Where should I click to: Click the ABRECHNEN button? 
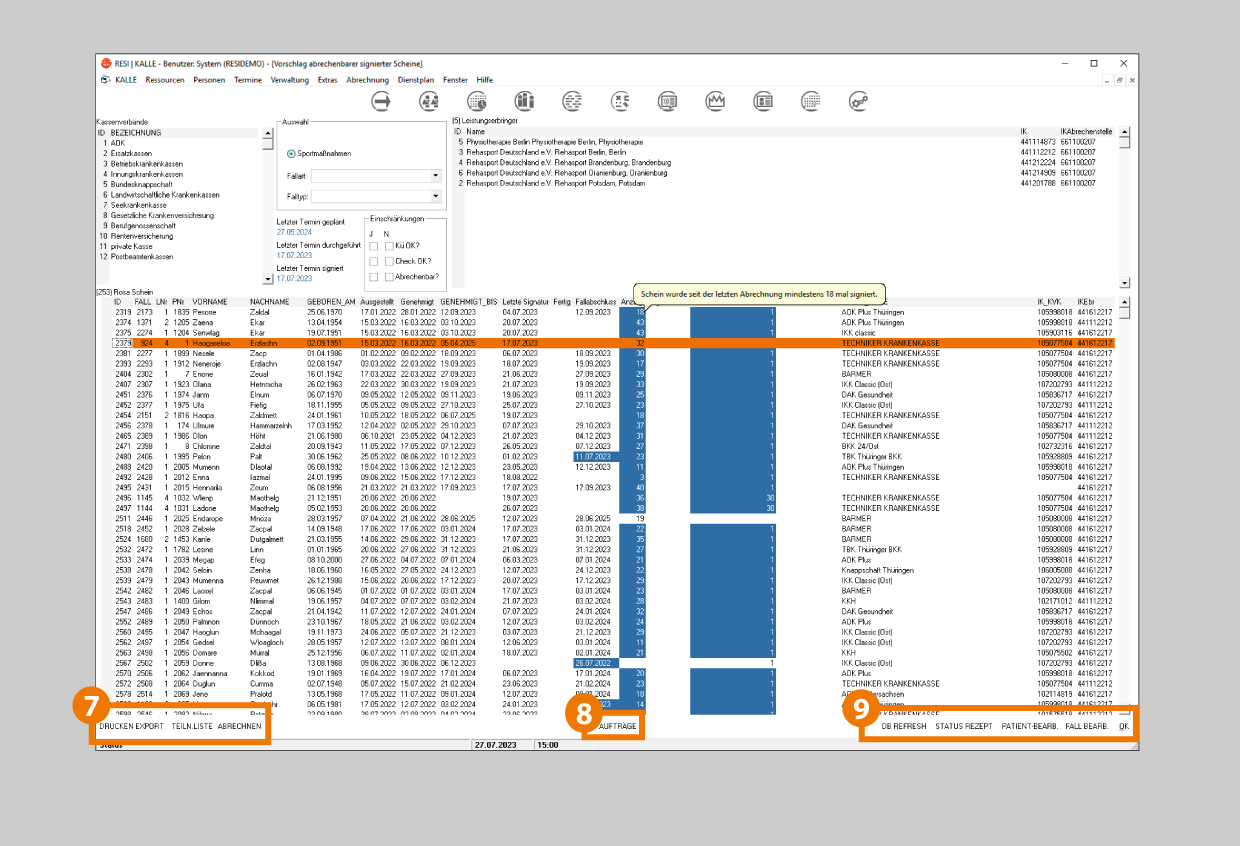pyautogui.click(x=240, y=726)
